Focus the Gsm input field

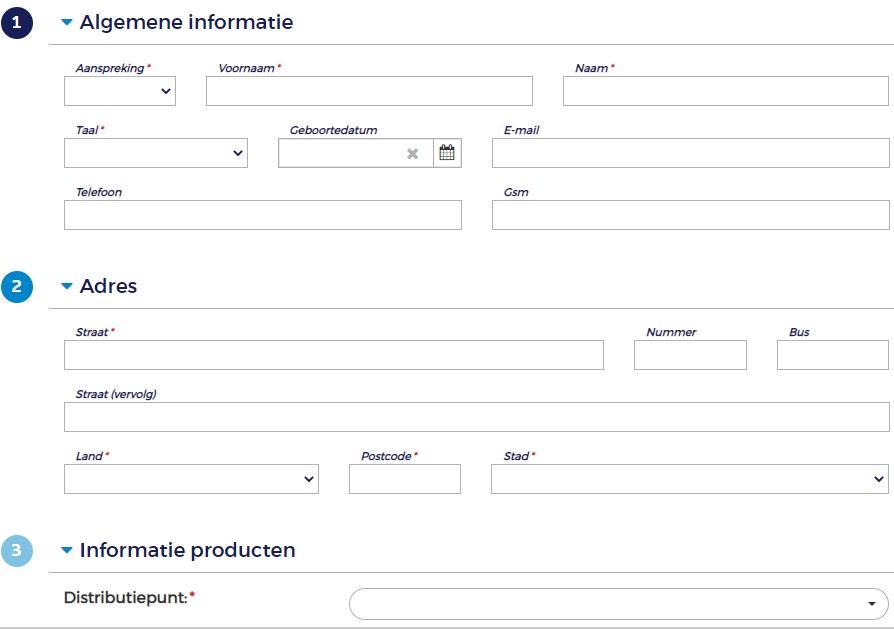(690, 215)
